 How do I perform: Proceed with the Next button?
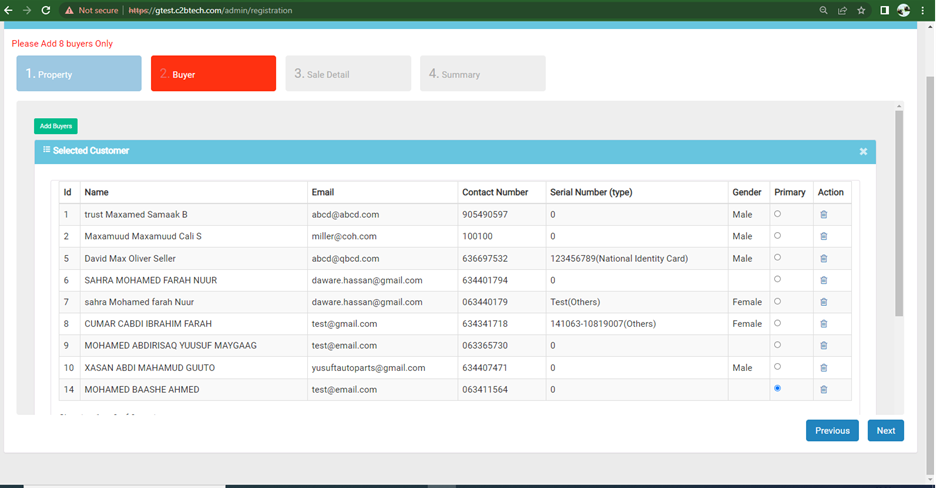[x=885, y=430]
